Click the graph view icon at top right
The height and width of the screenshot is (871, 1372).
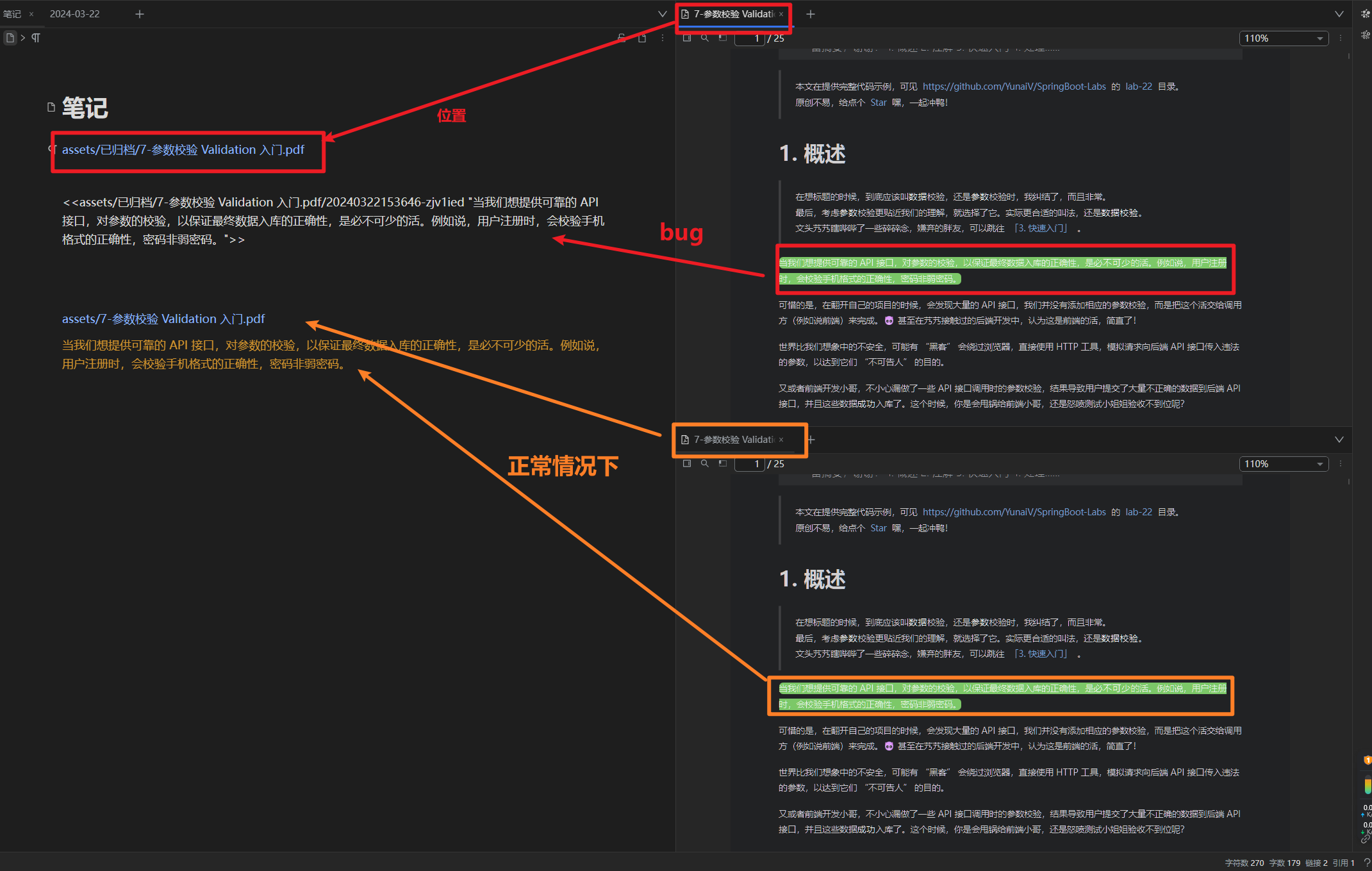[1365, 13]
